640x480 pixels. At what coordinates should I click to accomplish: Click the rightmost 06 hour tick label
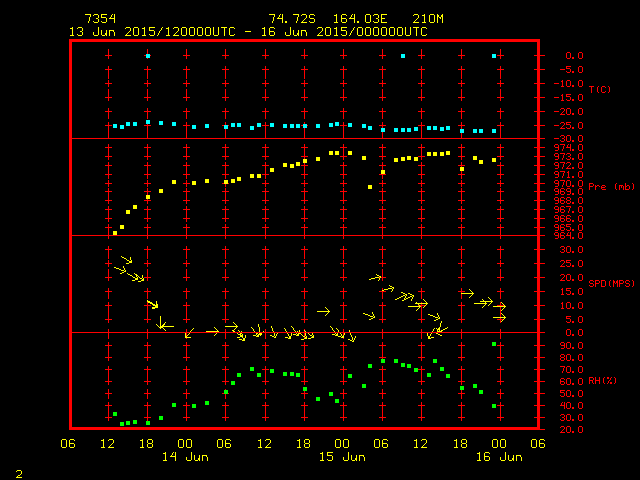click(538, 443)
